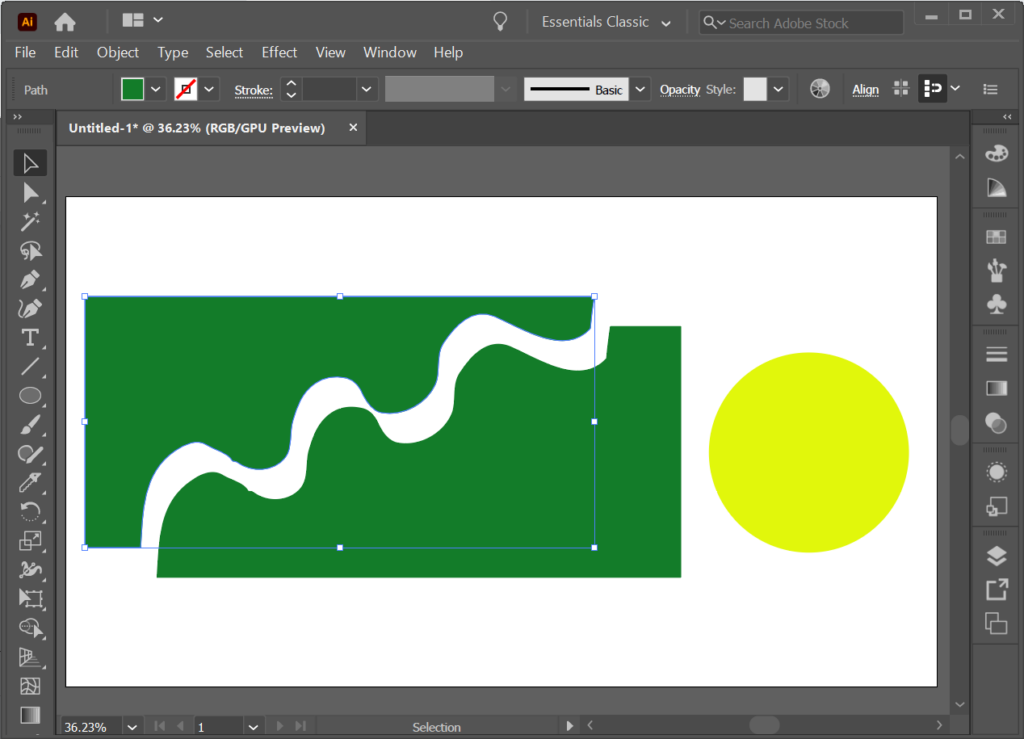Choose the Magic Wand tool
This screenshot has width=1024, height=739.
tap(29, 222)
